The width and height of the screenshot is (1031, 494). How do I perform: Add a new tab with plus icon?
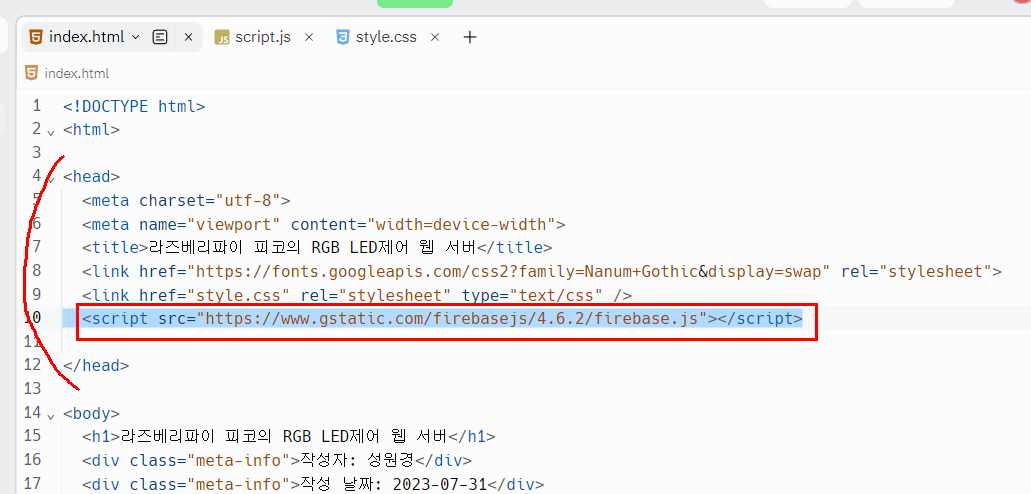469,37
